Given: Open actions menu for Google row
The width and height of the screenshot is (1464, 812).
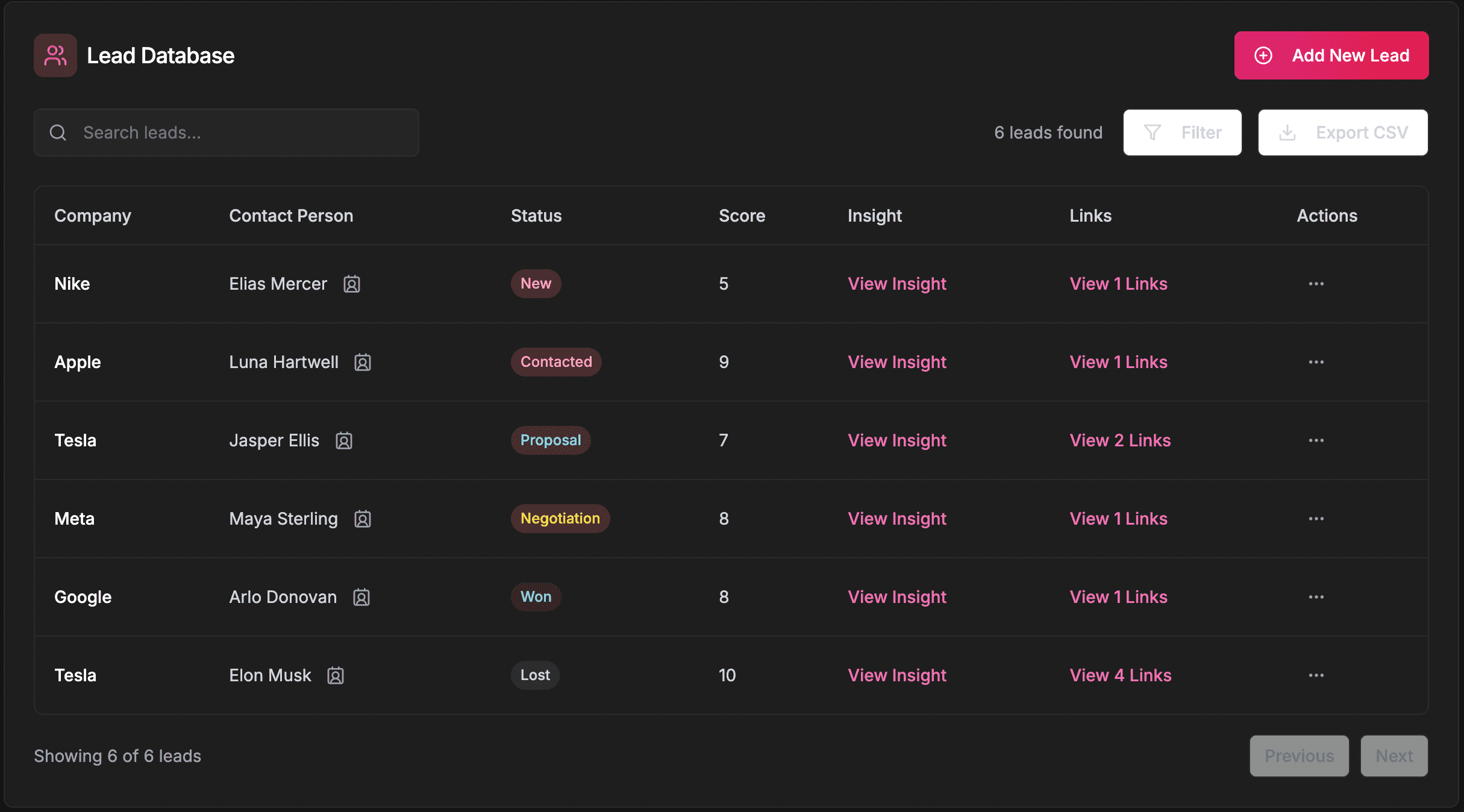Looking at the screenshot, I should point(1316,597).
